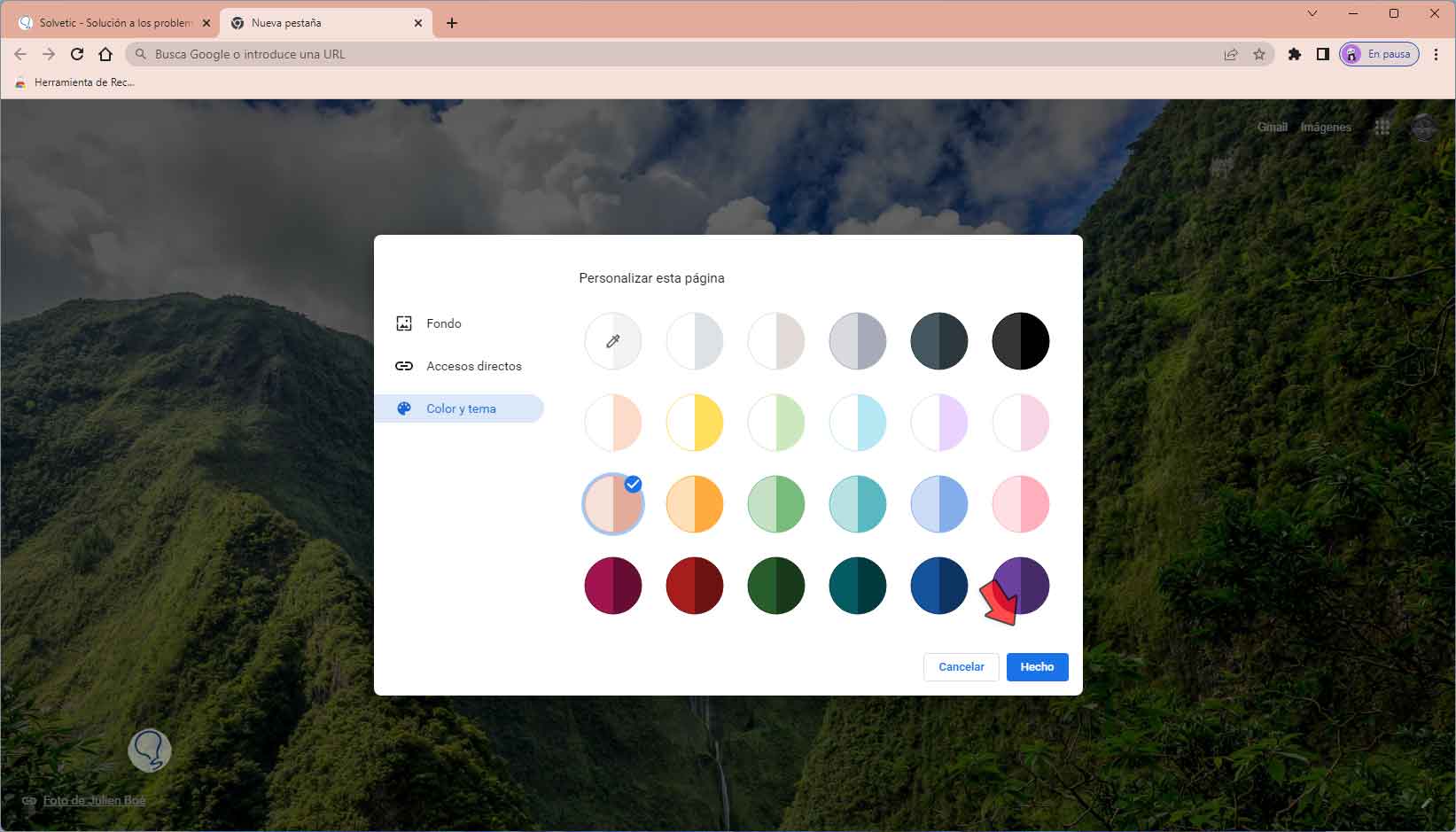Choose the selected salmon theme swatch
Image resolution: width=1456 pixels, height=832 pixels.
pyautogui.click(x=613, y=504)
